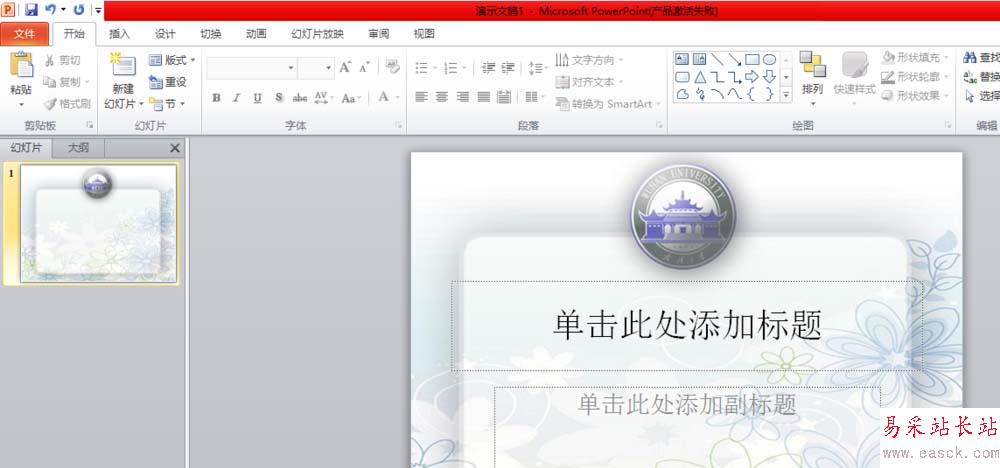
Task: Toggle align text right
Action: click(463, 97)
